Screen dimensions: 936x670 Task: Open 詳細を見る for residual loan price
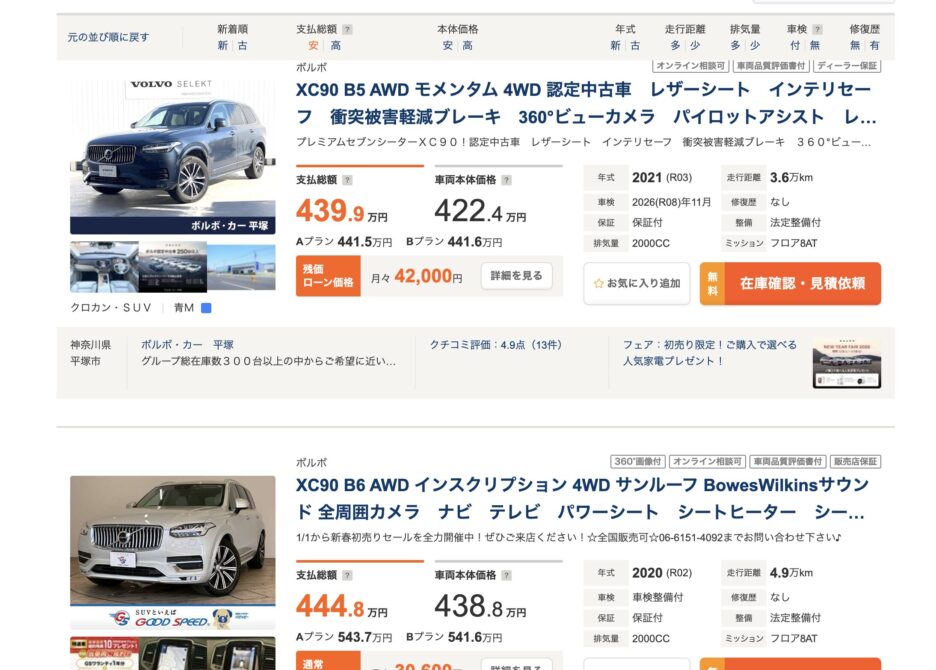[516, 276]
